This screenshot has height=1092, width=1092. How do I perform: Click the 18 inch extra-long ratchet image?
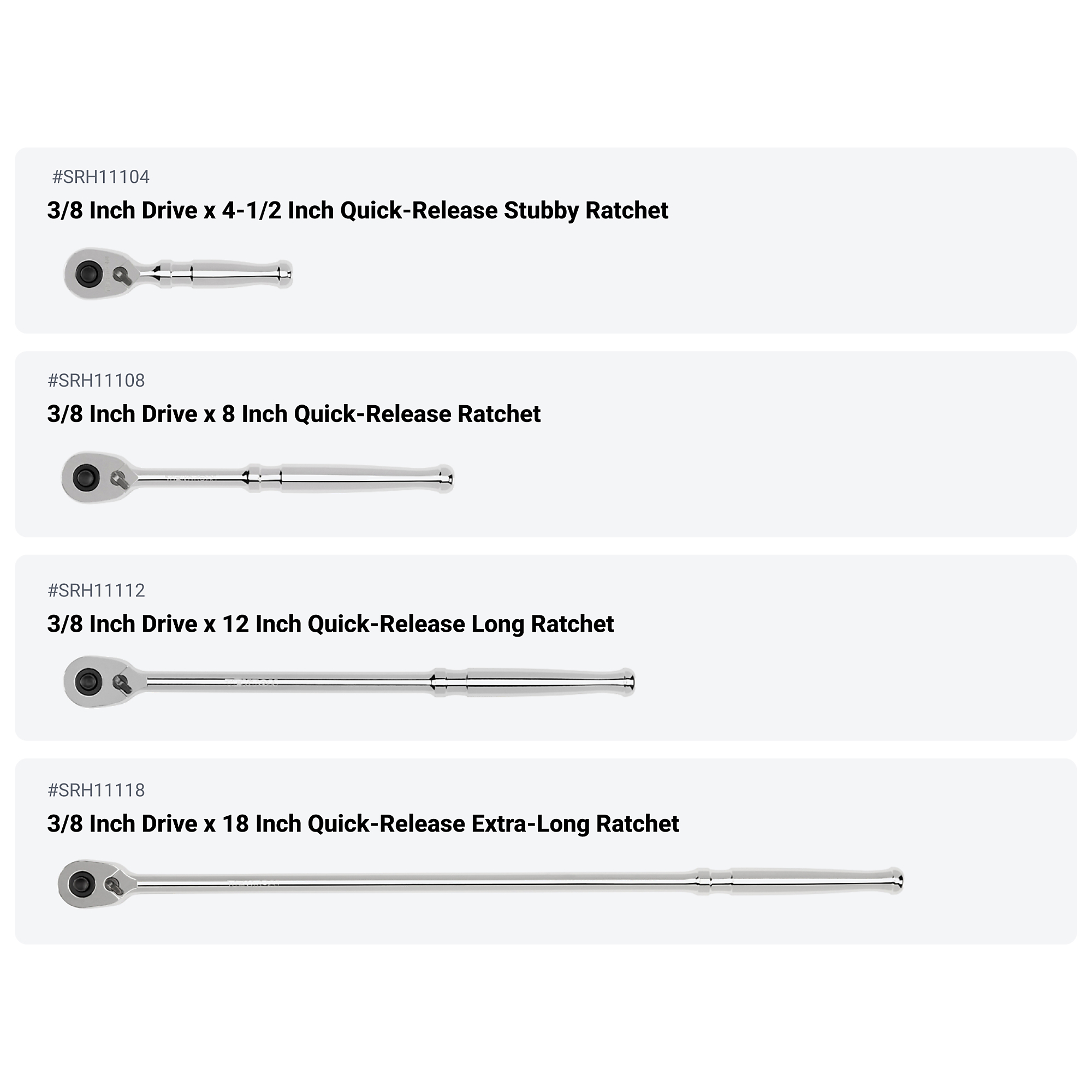[x=480, y=884]
